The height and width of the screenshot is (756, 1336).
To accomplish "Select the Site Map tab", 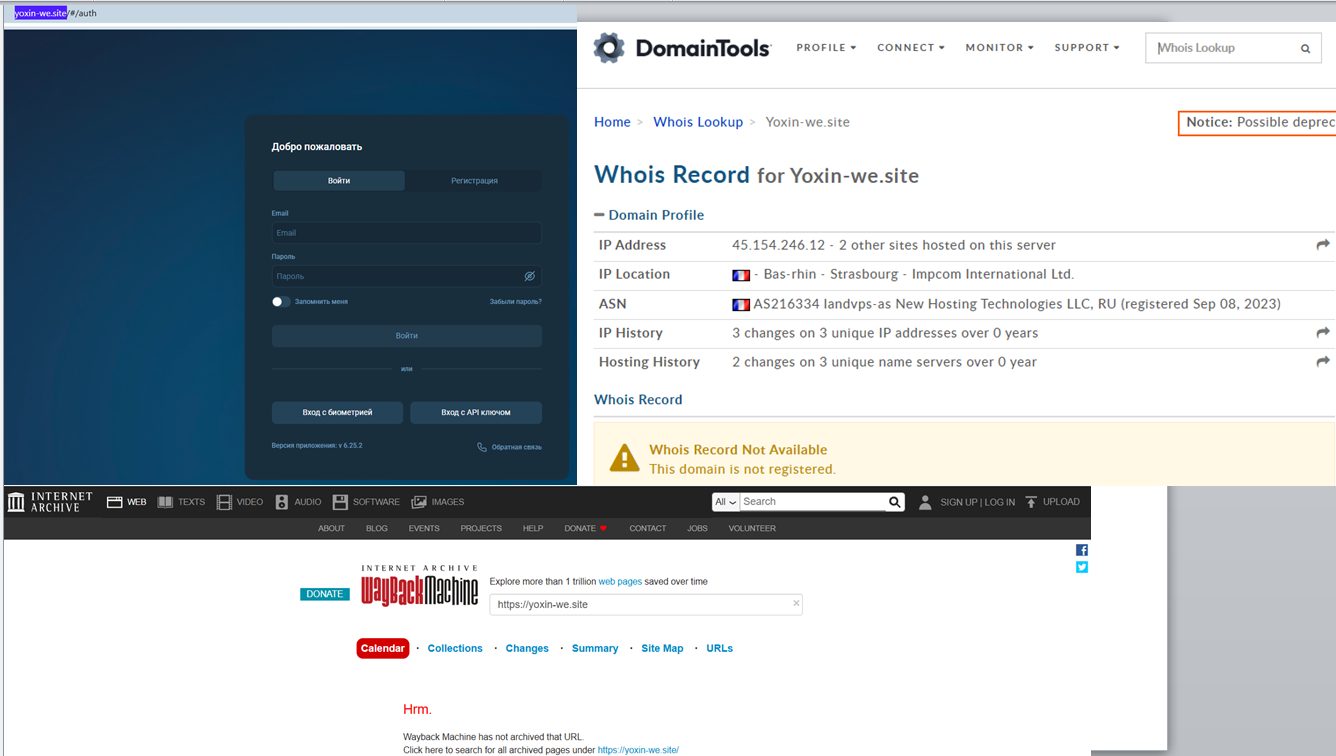I will click(662, 648).
